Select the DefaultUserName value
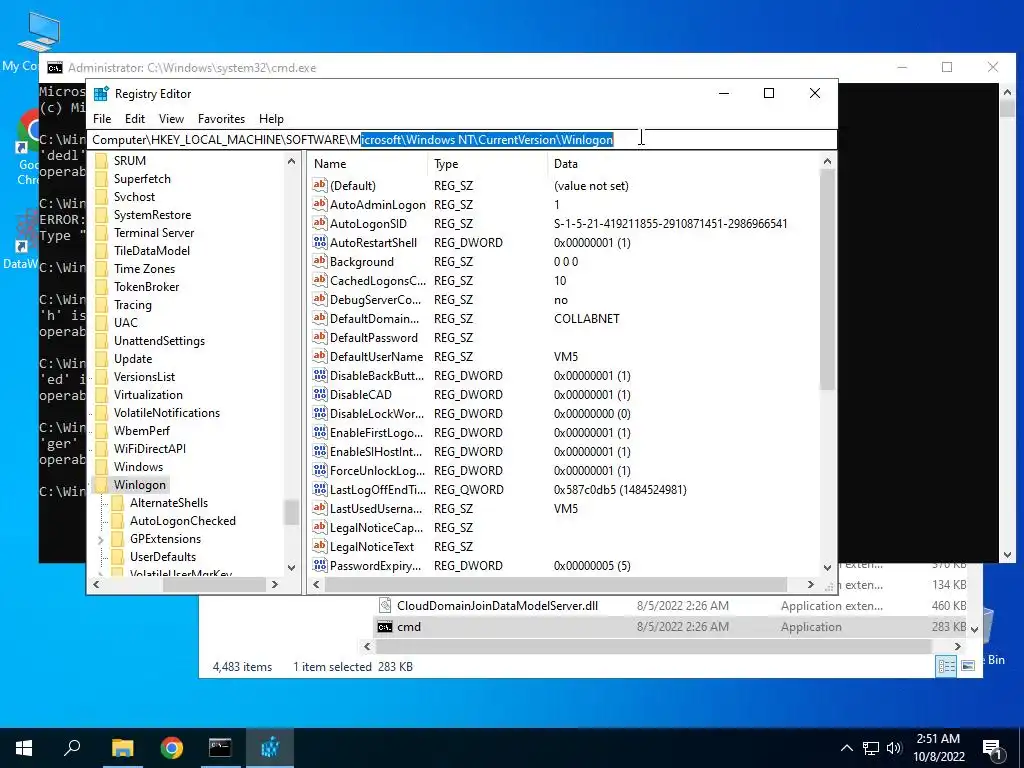This screenshot has width=1024, height=768. 376,357
